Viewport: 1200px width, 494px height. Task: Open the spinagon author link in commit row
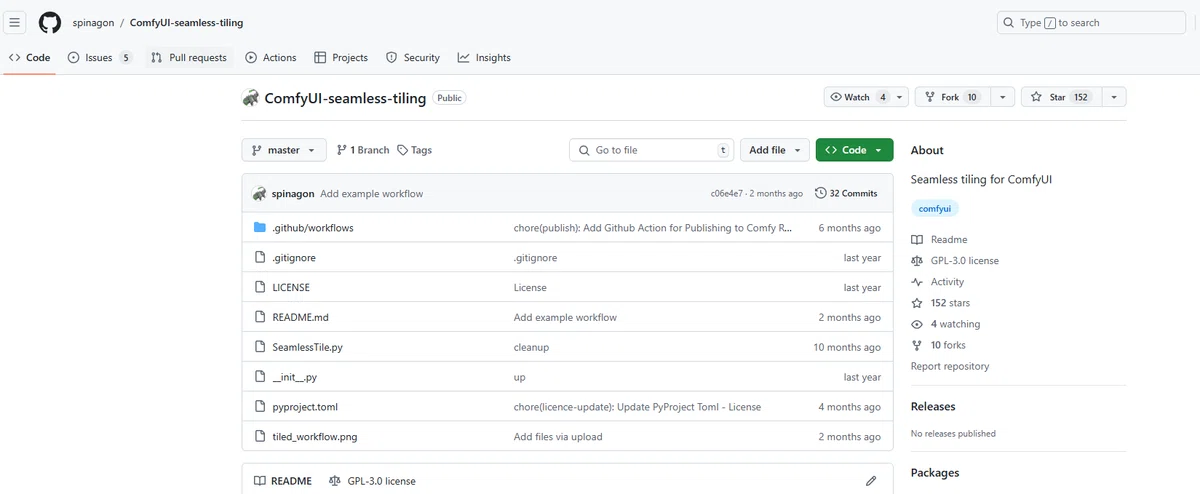293,194
